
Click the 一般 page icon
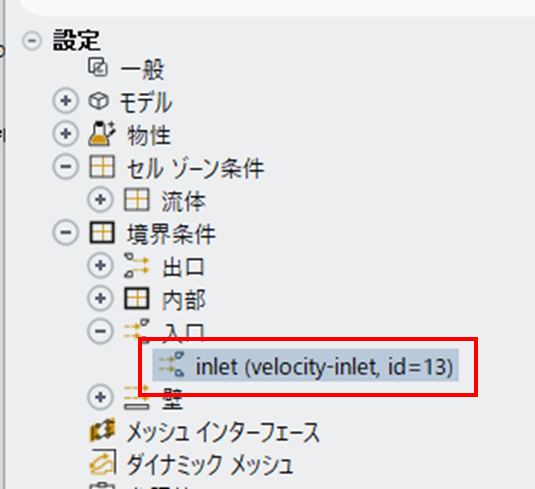coord(98,67)
